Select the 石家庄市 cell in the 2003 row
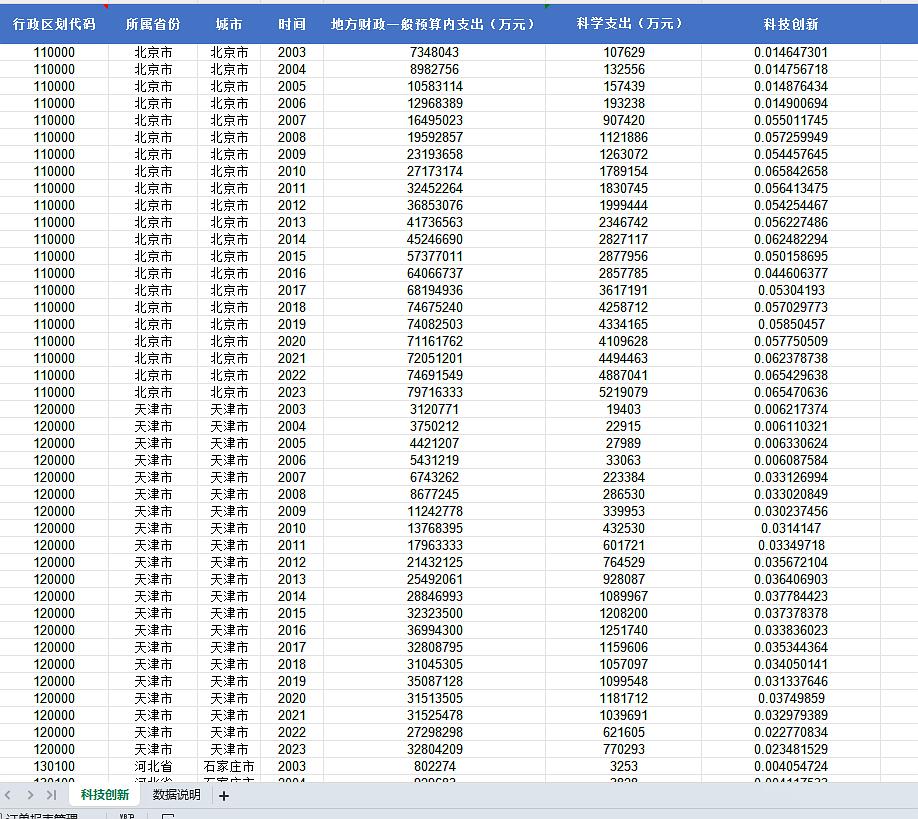The image size is (918, 819). (229, 765)
